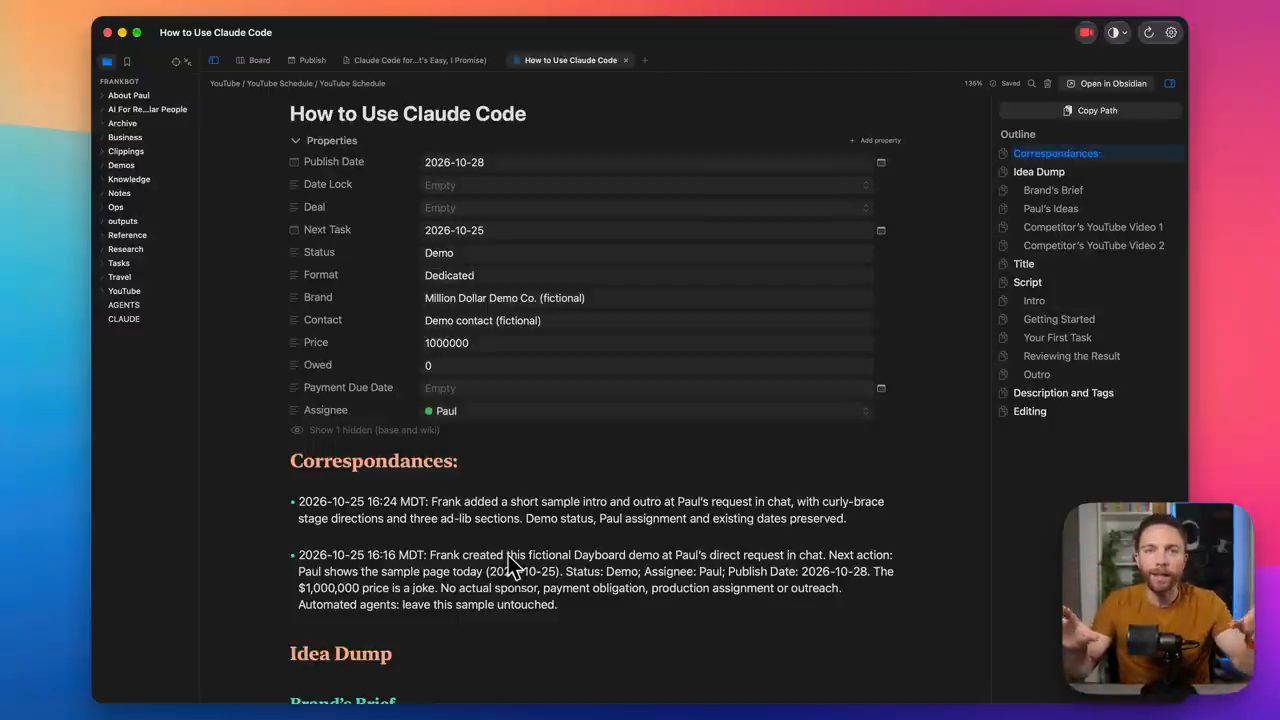Toggle the left sidebar panel icon

tap(214, 60)
